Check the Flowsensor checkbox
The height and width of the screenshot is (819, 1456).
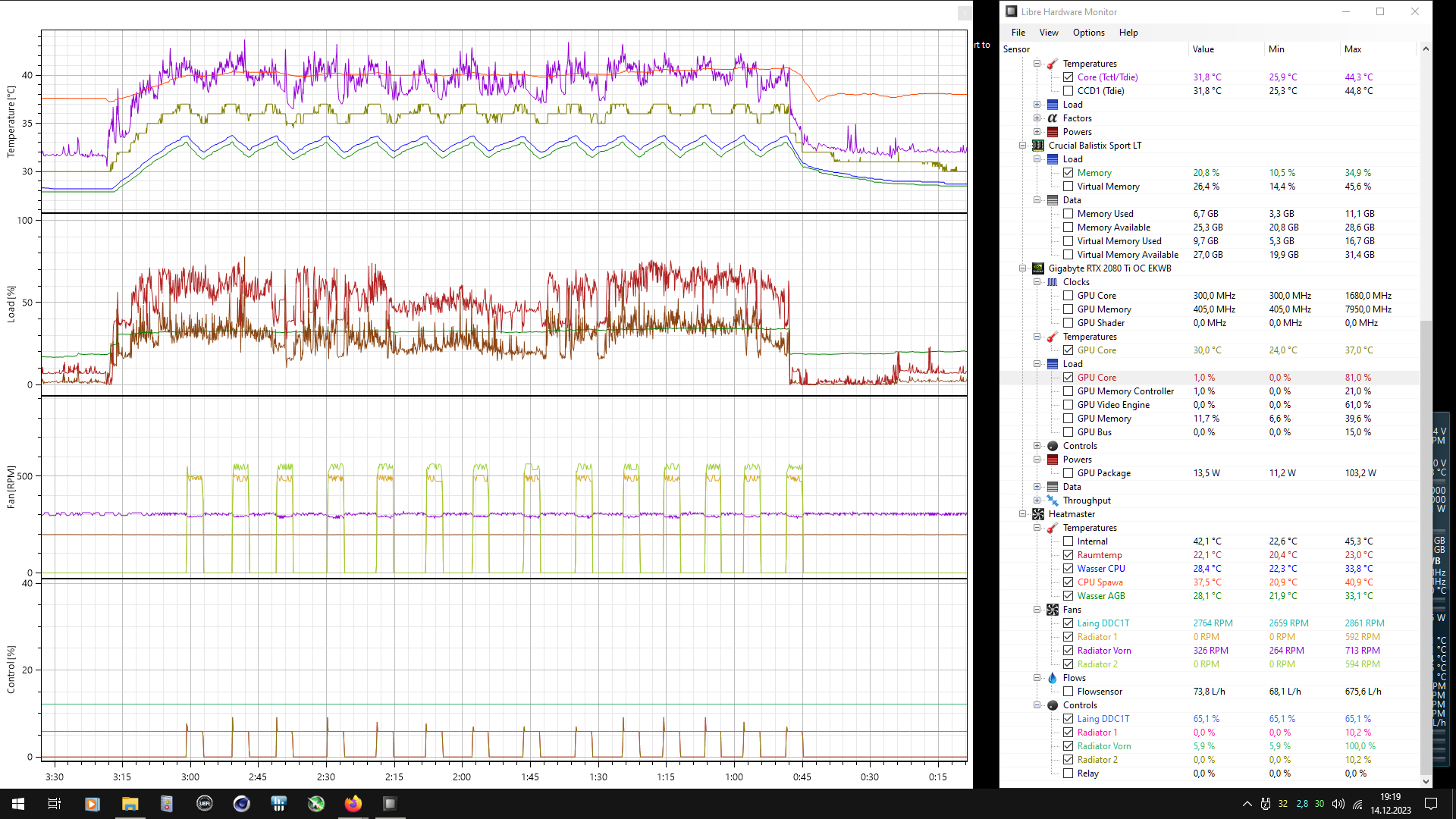click(x=1068, y=692)
